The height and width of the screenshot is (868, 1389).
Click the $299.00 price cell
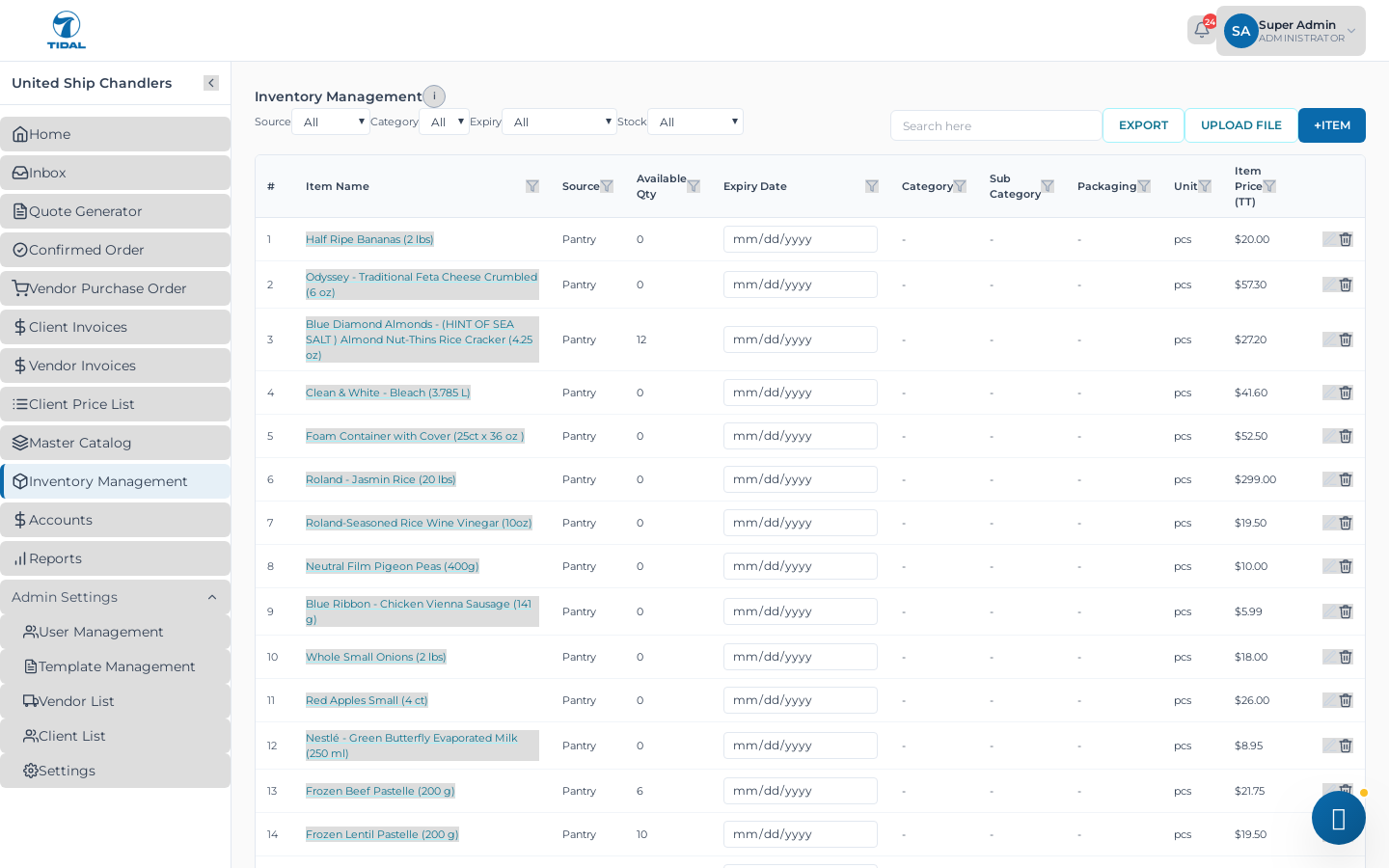click(x=1255, y=479)
